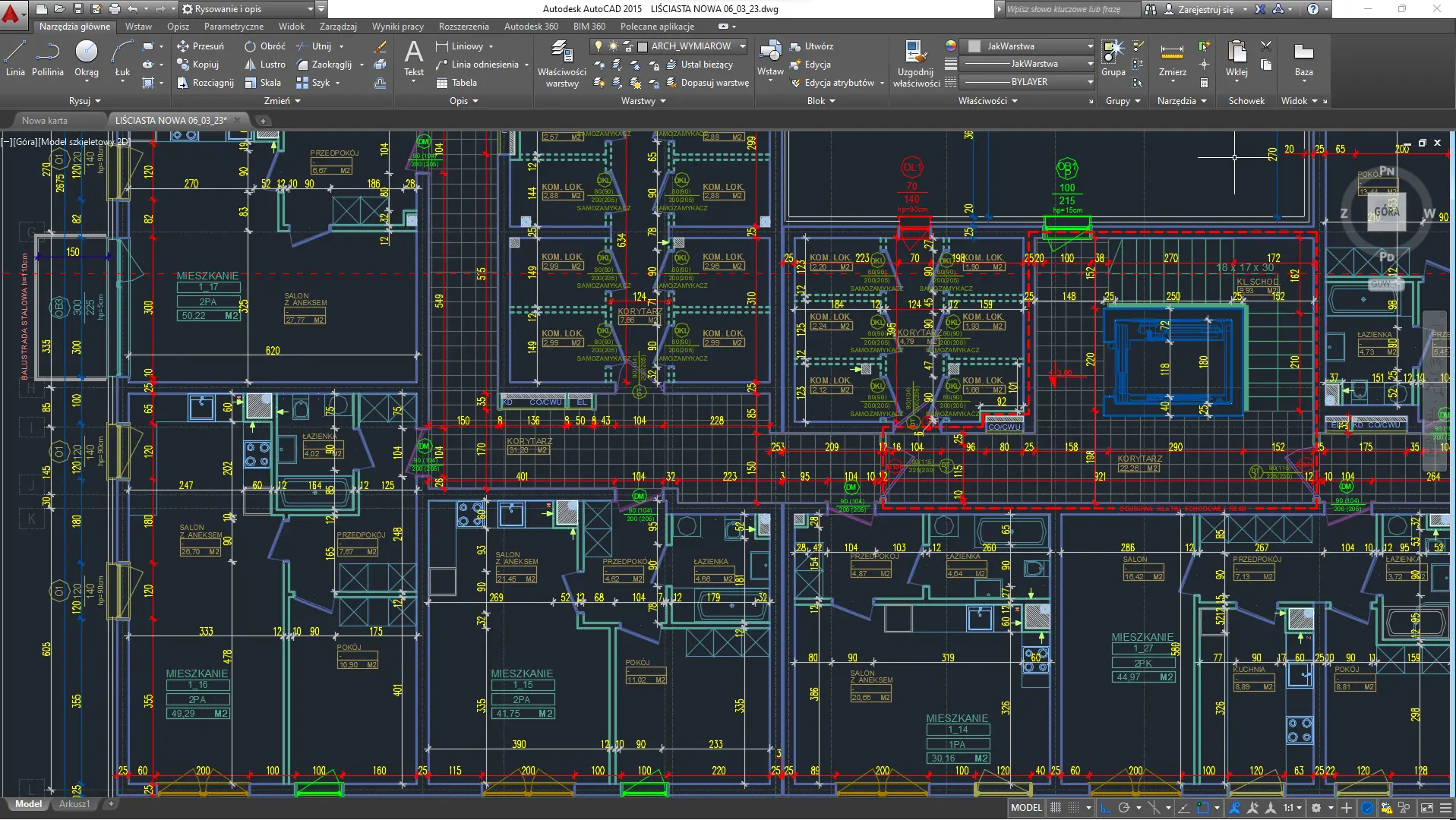Click the Zaokrąglij fillet tool

point(324,65)
